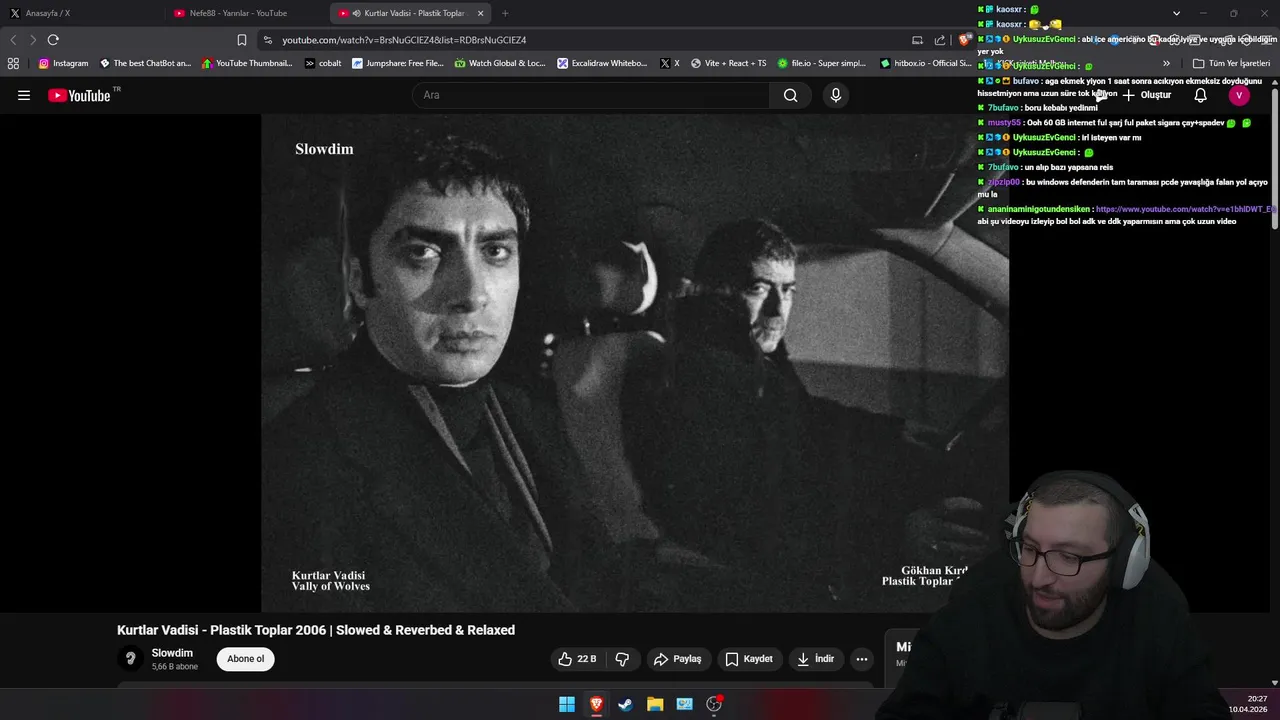This screenshot has width=1280, height=720.
Task: Open the X bookmark in bookmarks bar
Action: pyautogui.click(x=669, y=63)
